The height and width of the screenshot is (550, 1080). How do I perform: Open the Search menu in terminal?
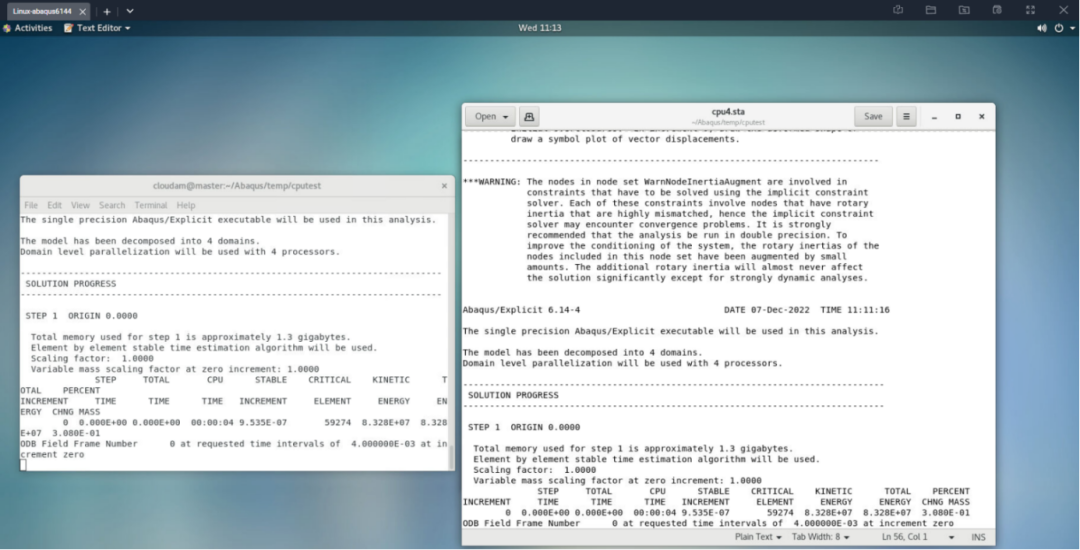(112, 205)
